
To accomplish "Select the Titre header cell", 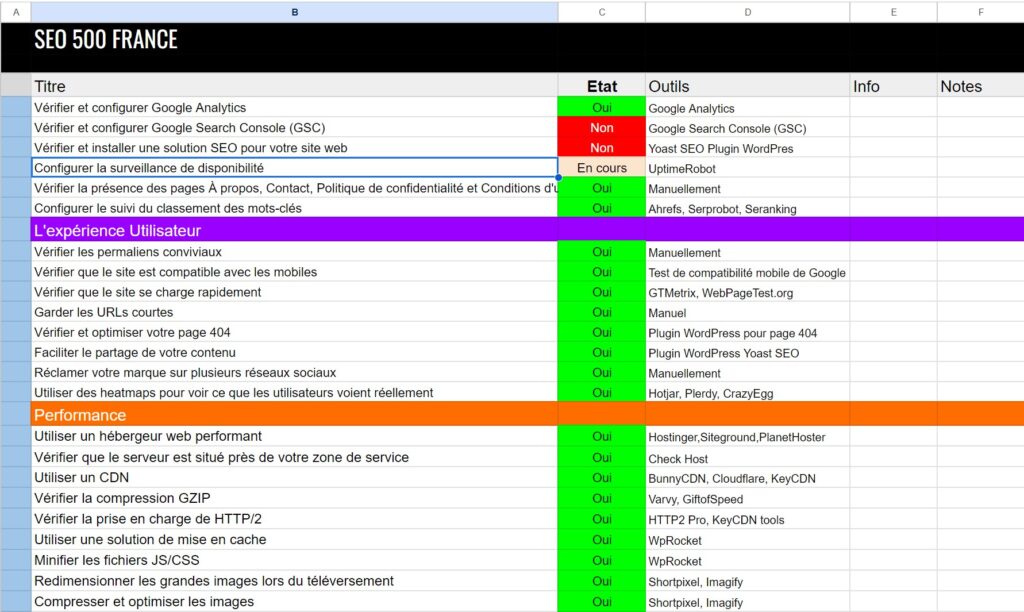I will tap(295, 86).
